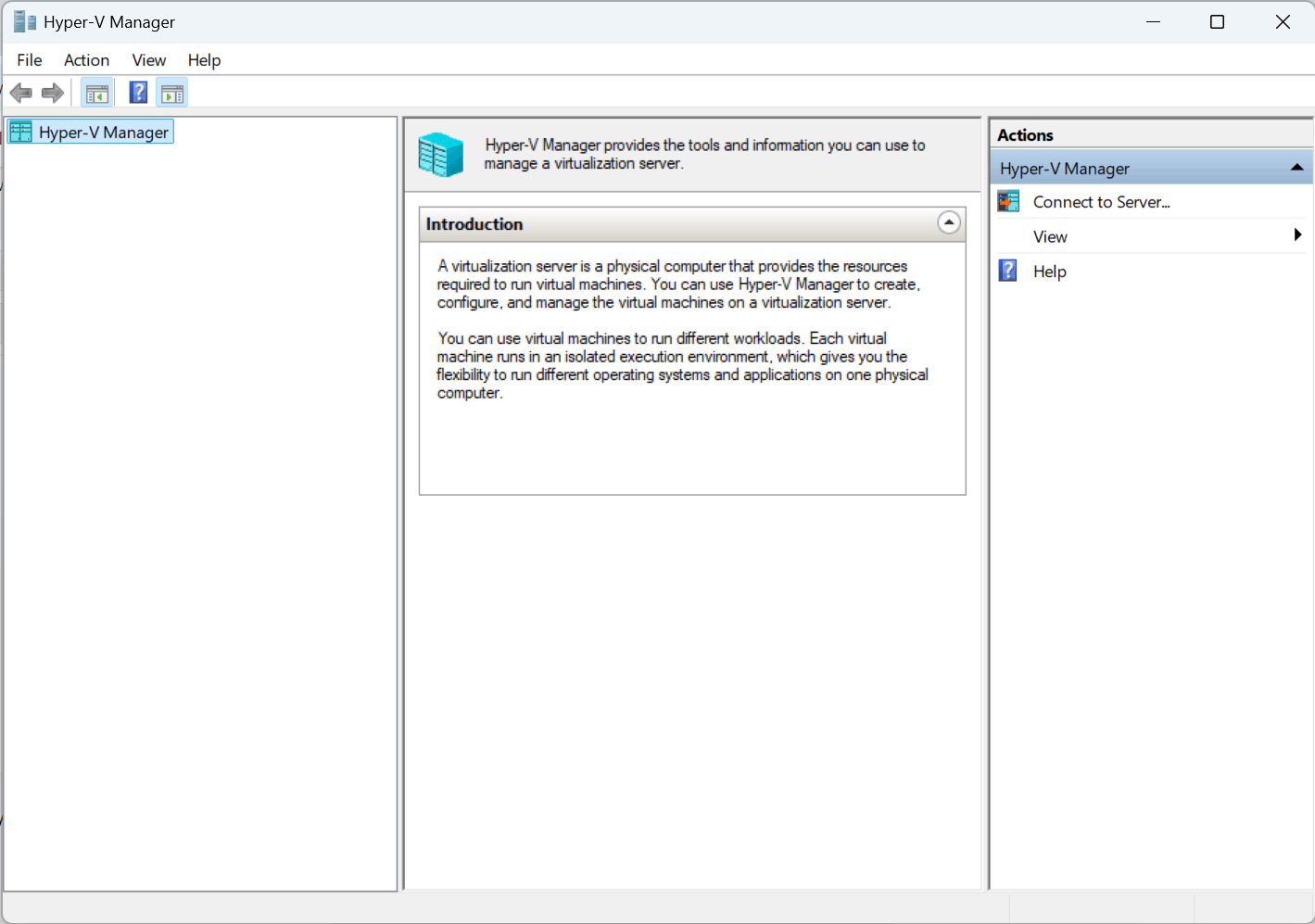Click the Back arrow toolbar icon
Viewport: 1315px width, 924px height.
tap(21, 93)
